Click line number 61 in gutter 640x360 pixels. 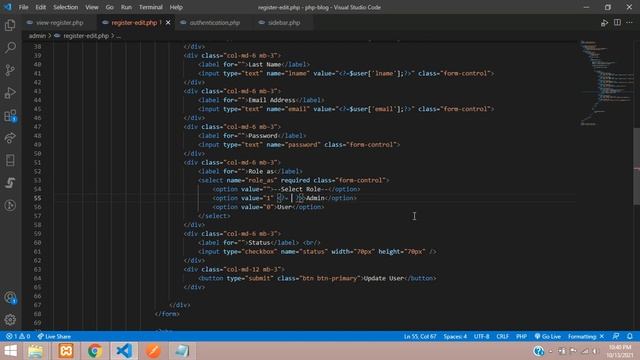click(38, 251)
